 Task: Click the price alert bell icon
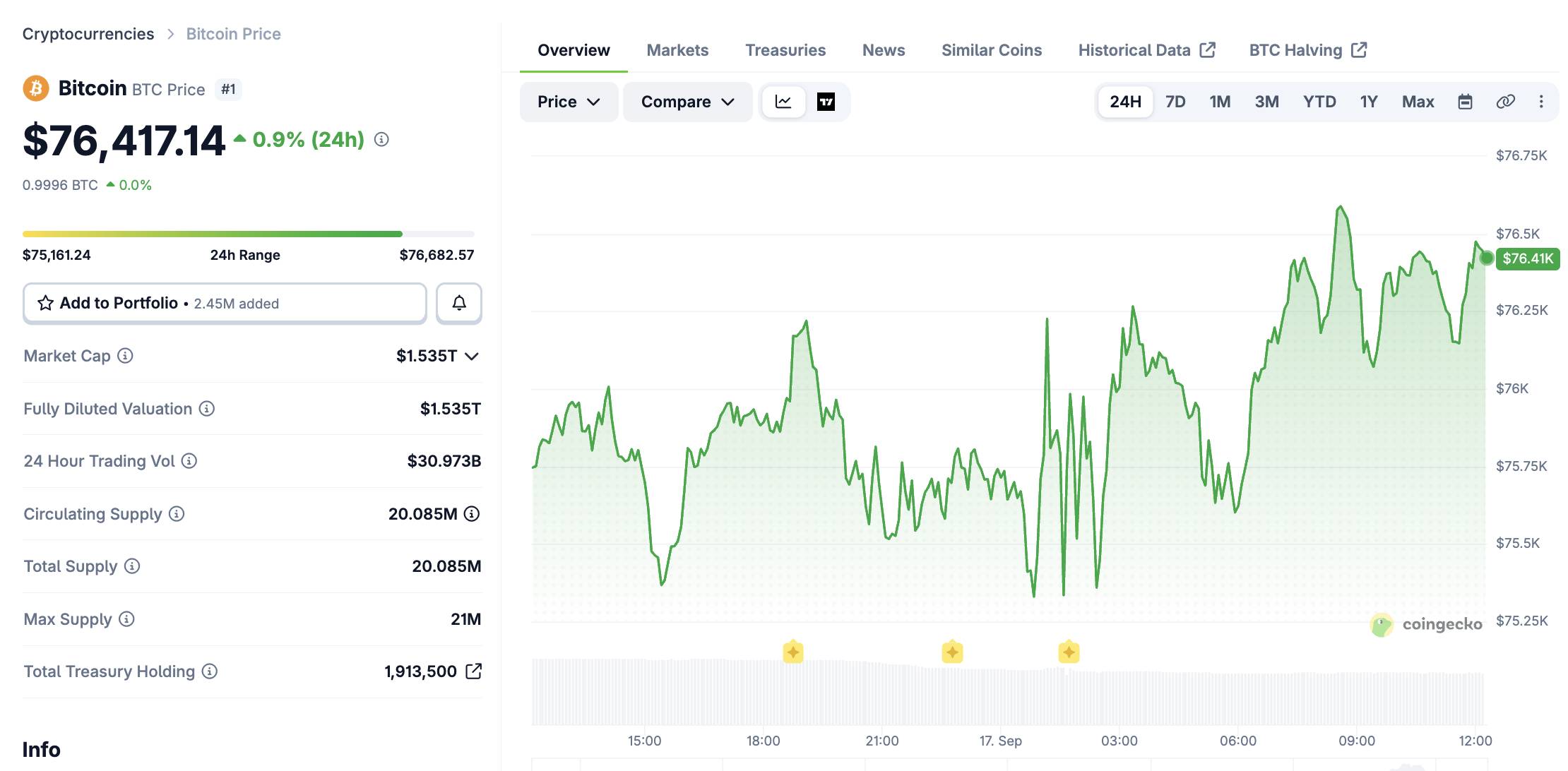pyautogui.click(x=459, y=303)
